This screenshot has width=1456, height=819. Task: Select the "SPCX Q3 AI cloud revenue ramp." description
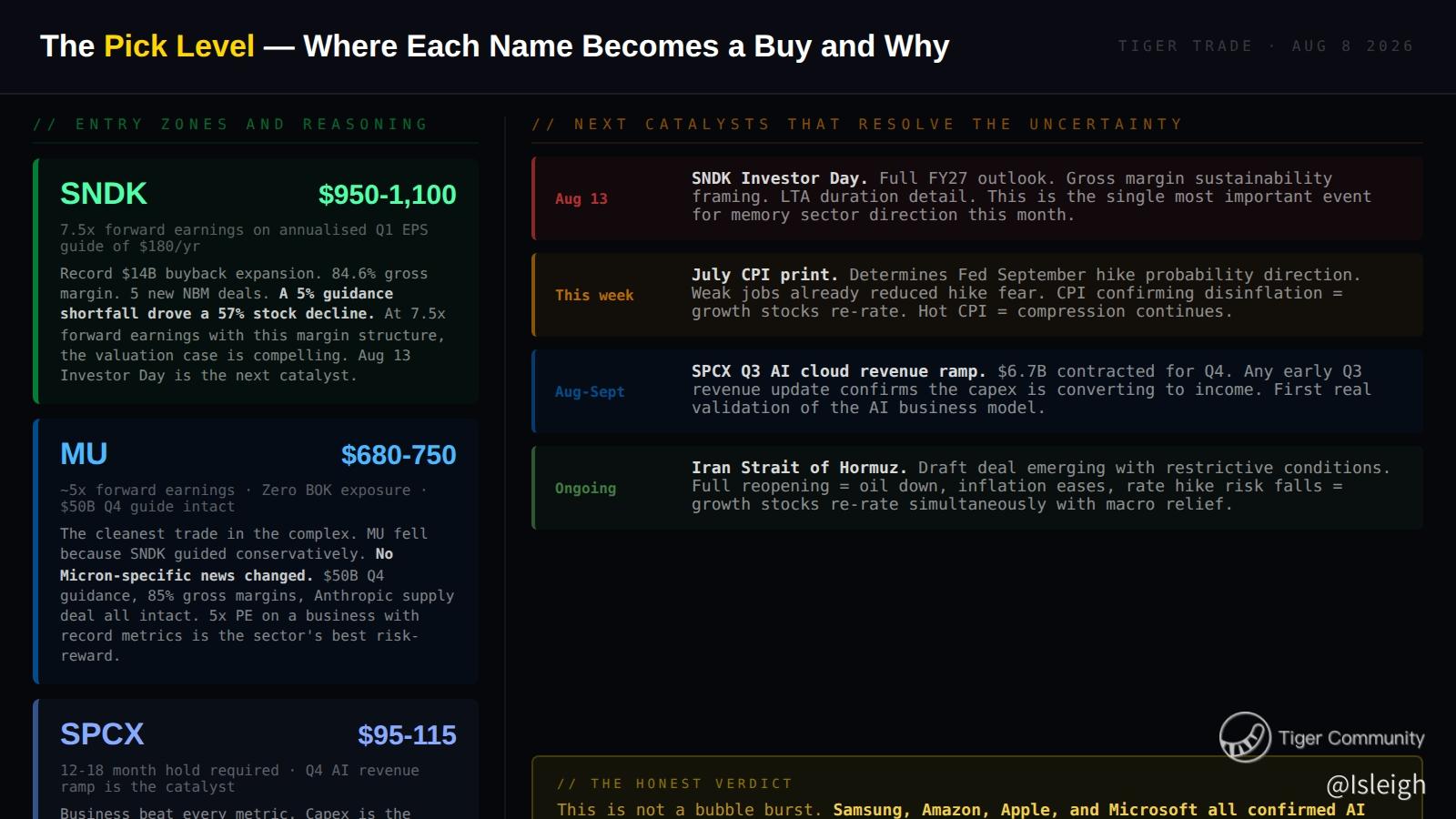1031,389
